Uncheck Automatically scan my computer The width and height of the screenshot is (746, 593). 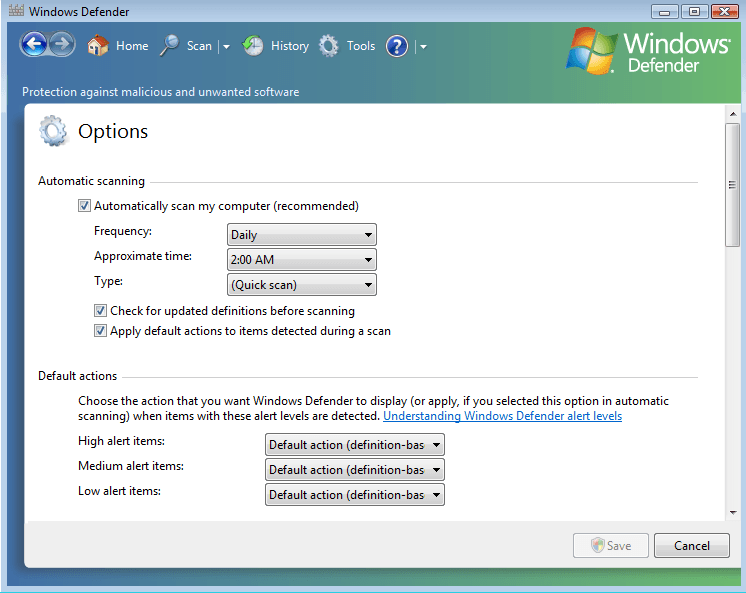pyautogui.click(x=85, y=206)
